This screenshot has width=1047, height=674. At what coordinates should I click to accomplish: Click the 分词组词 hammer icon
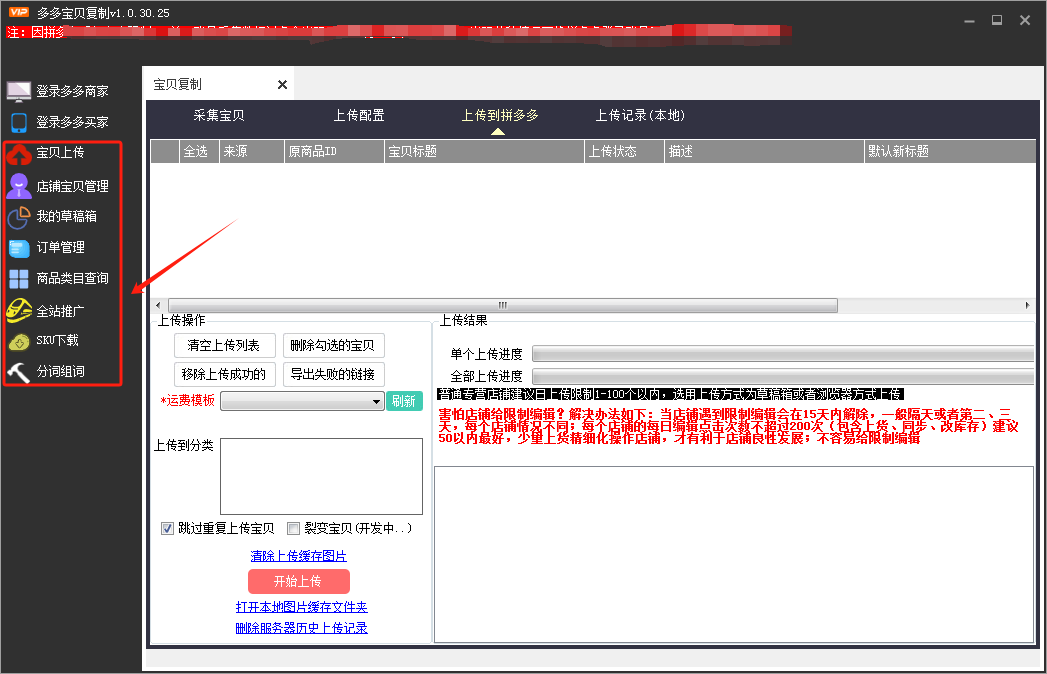click(x=19, y=371)
